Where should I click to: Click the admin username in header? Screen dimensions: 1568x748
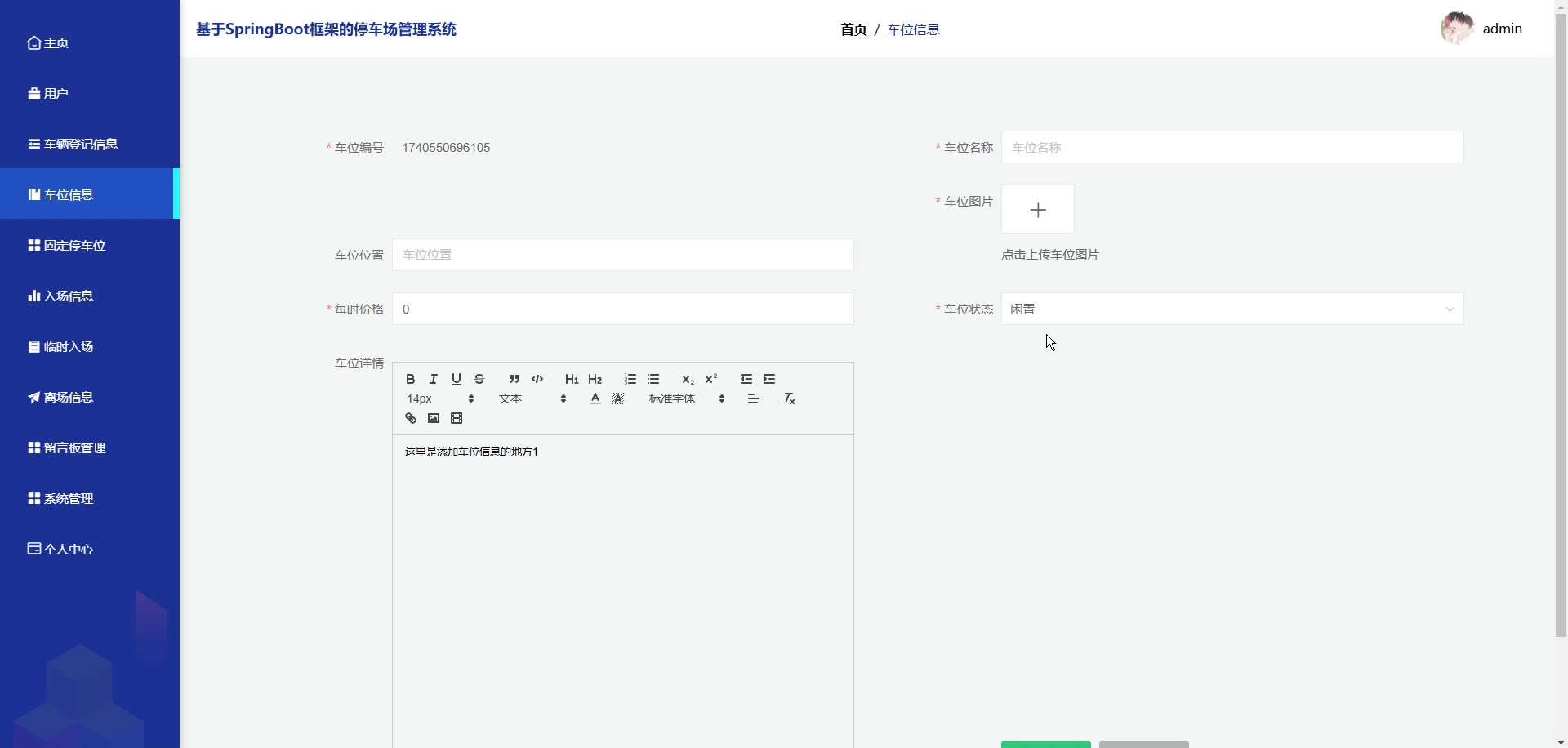coord(1502,29)
